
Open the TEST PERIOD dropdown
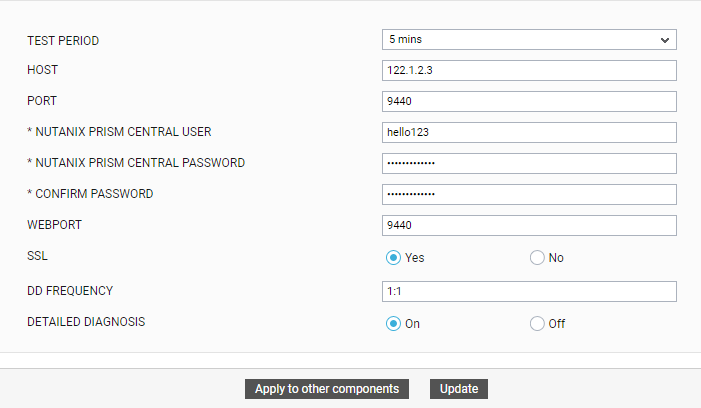click(x=529, y=39)
